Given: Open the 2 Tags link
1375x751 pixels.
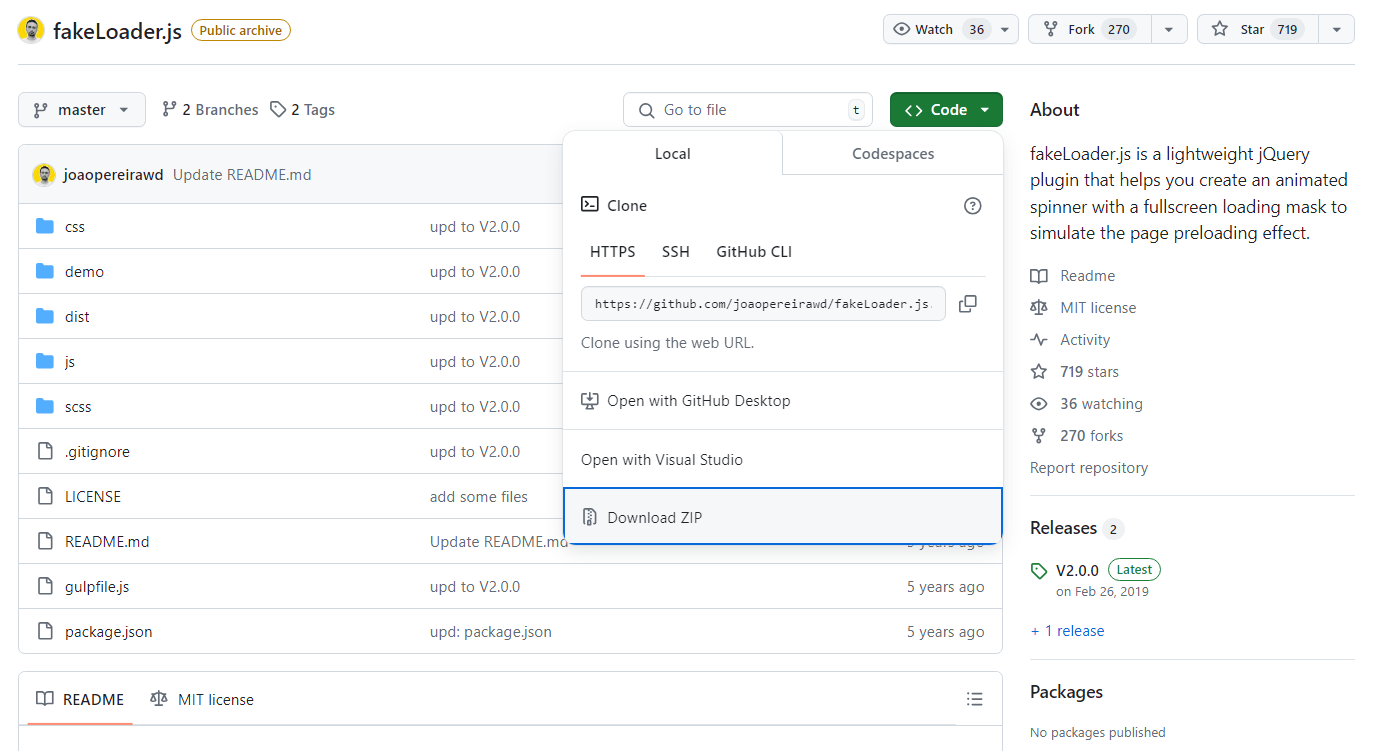Looking at the screenshot, I should click(302, 110).
